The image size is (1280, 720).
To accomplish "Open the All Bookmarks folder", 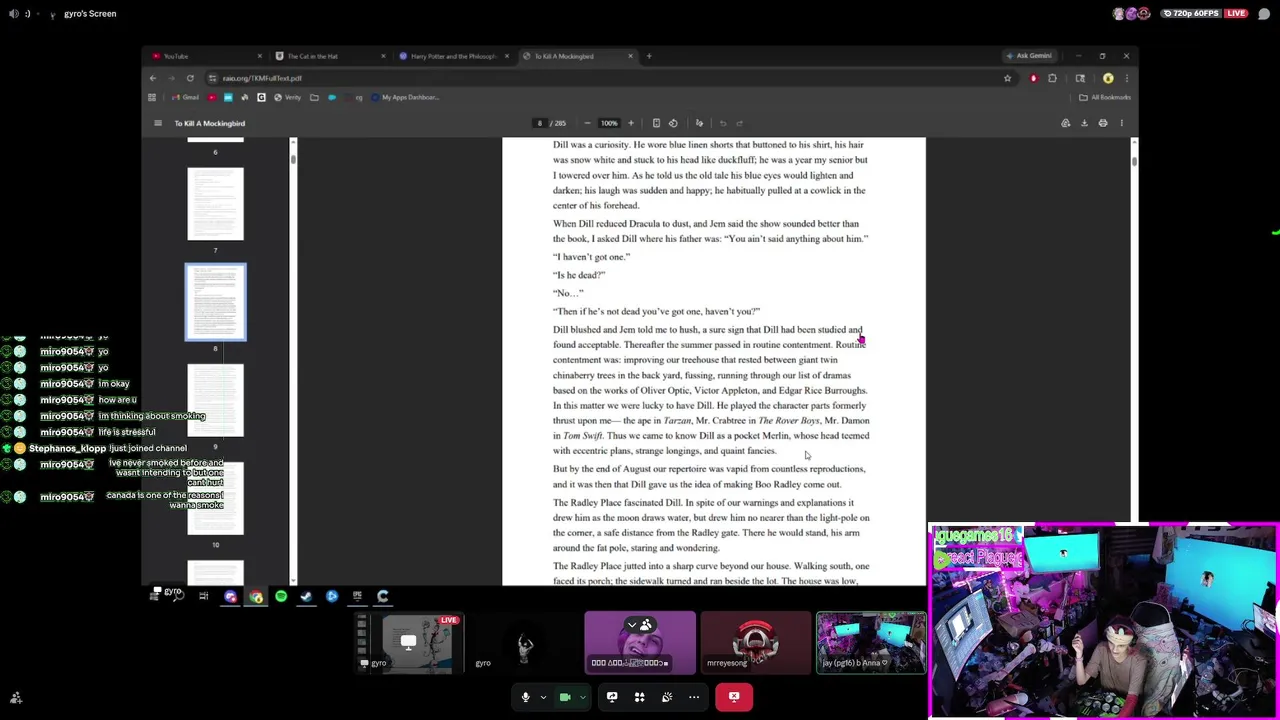I will [x=1105, y=97].
